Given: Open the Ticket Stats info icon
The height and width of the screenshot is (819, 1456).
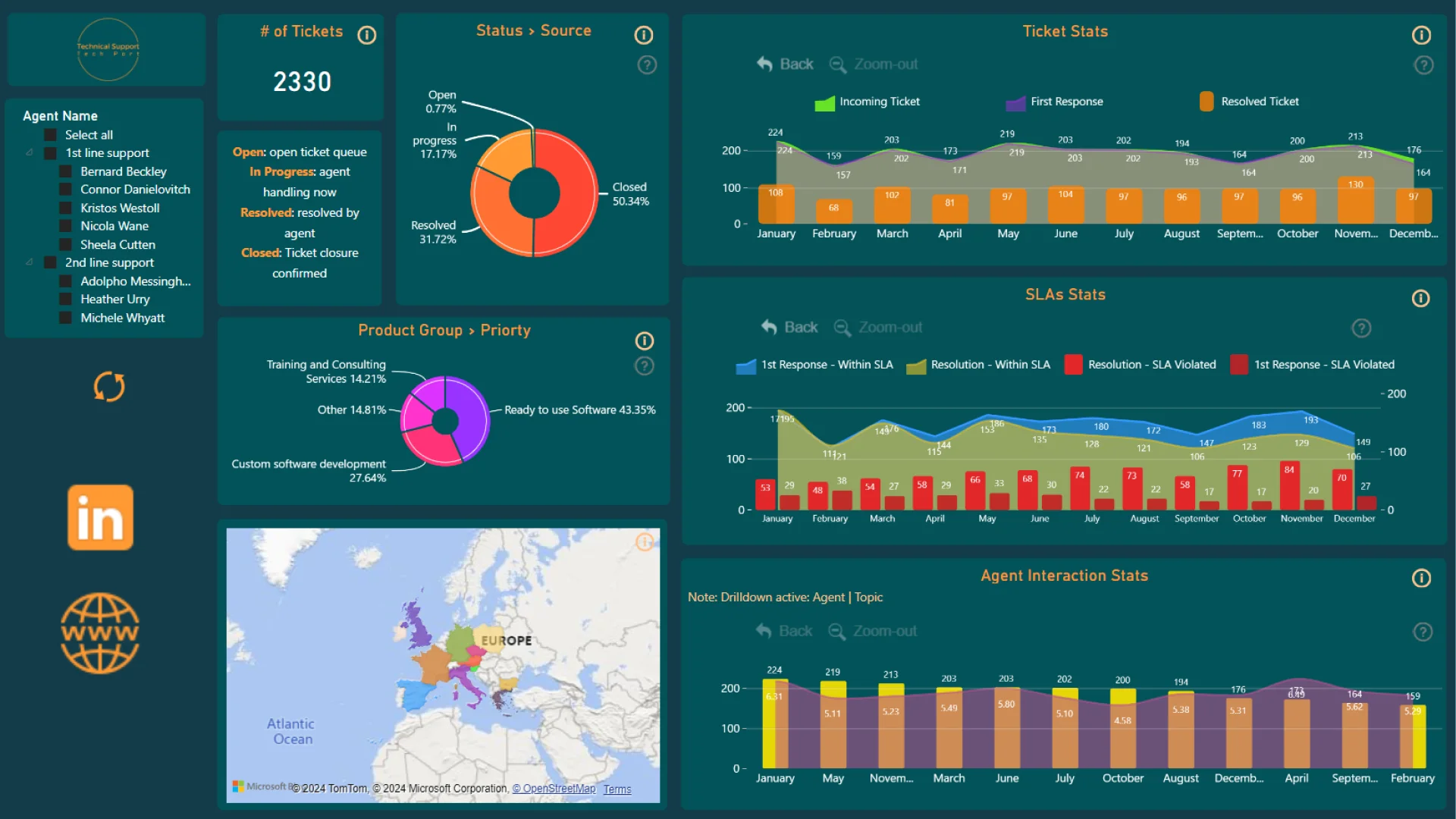Looking at the screenshot, I should [x=1422, y=35].
